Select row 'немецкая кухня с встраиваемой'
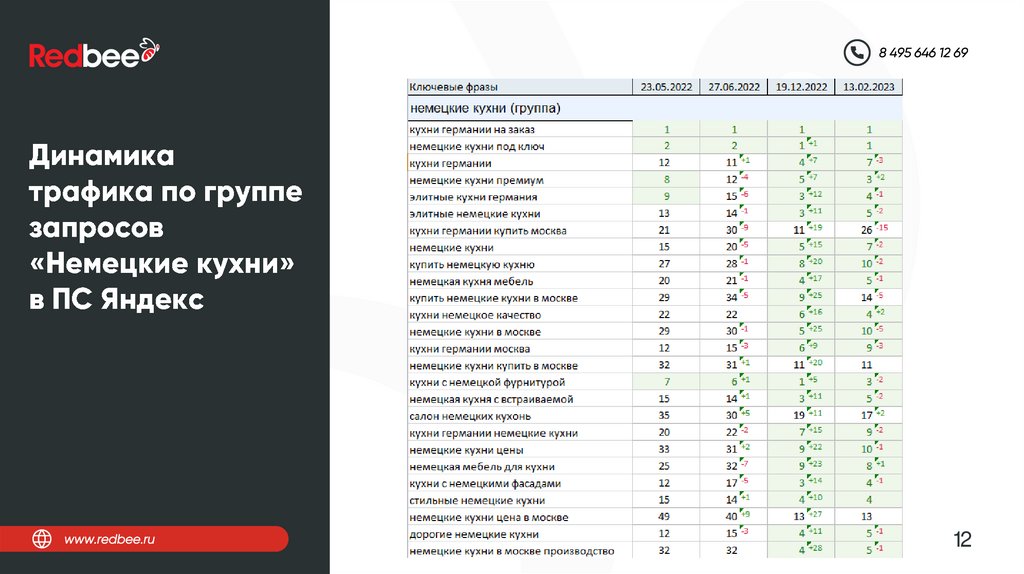This screenshot has width=1024, height=574. click(655, 399)
